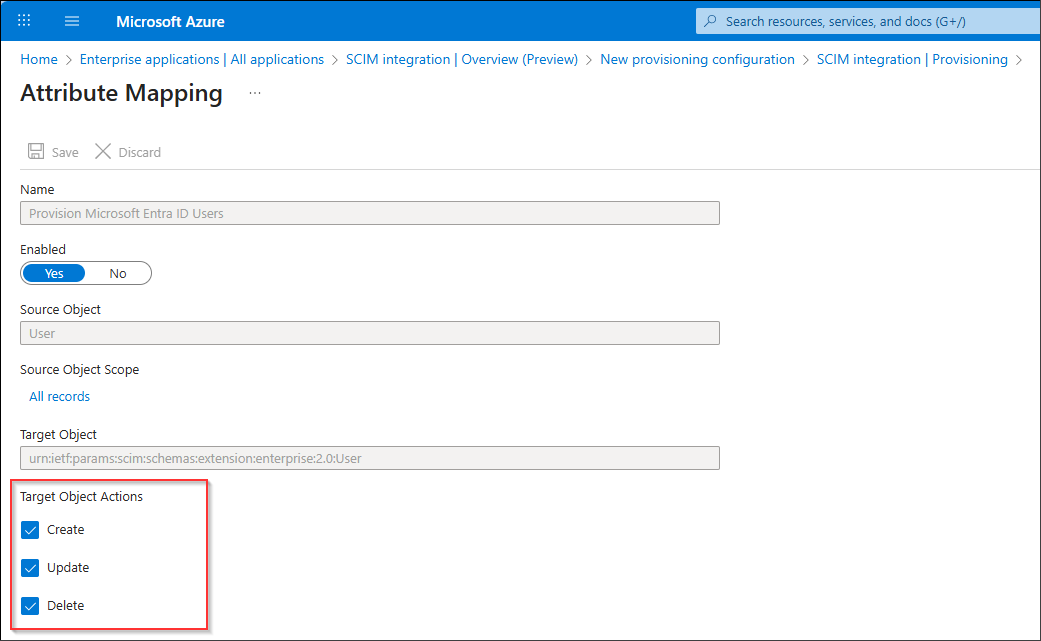The width and height of the screenshot is (1041, 641).
Task: Click the Enabled label
Action: [x=43, y=249]
